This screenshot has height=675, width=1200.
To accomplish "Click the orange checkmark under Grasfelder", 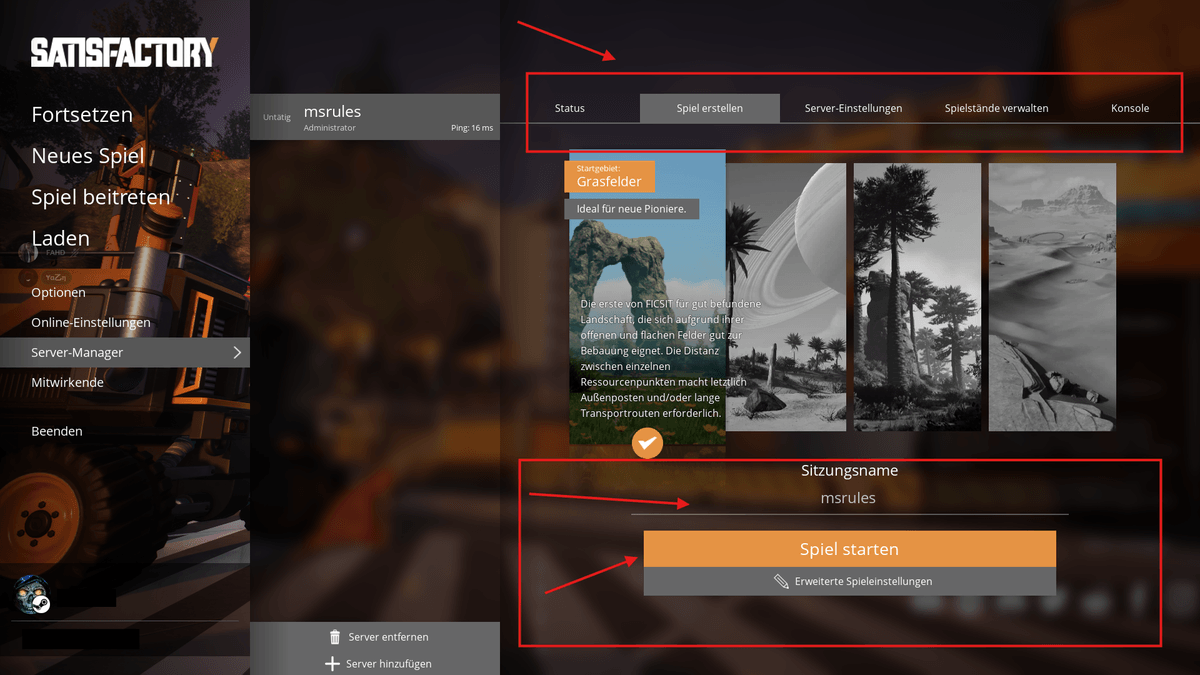I will pyautogui.click(x=648, y=442).
